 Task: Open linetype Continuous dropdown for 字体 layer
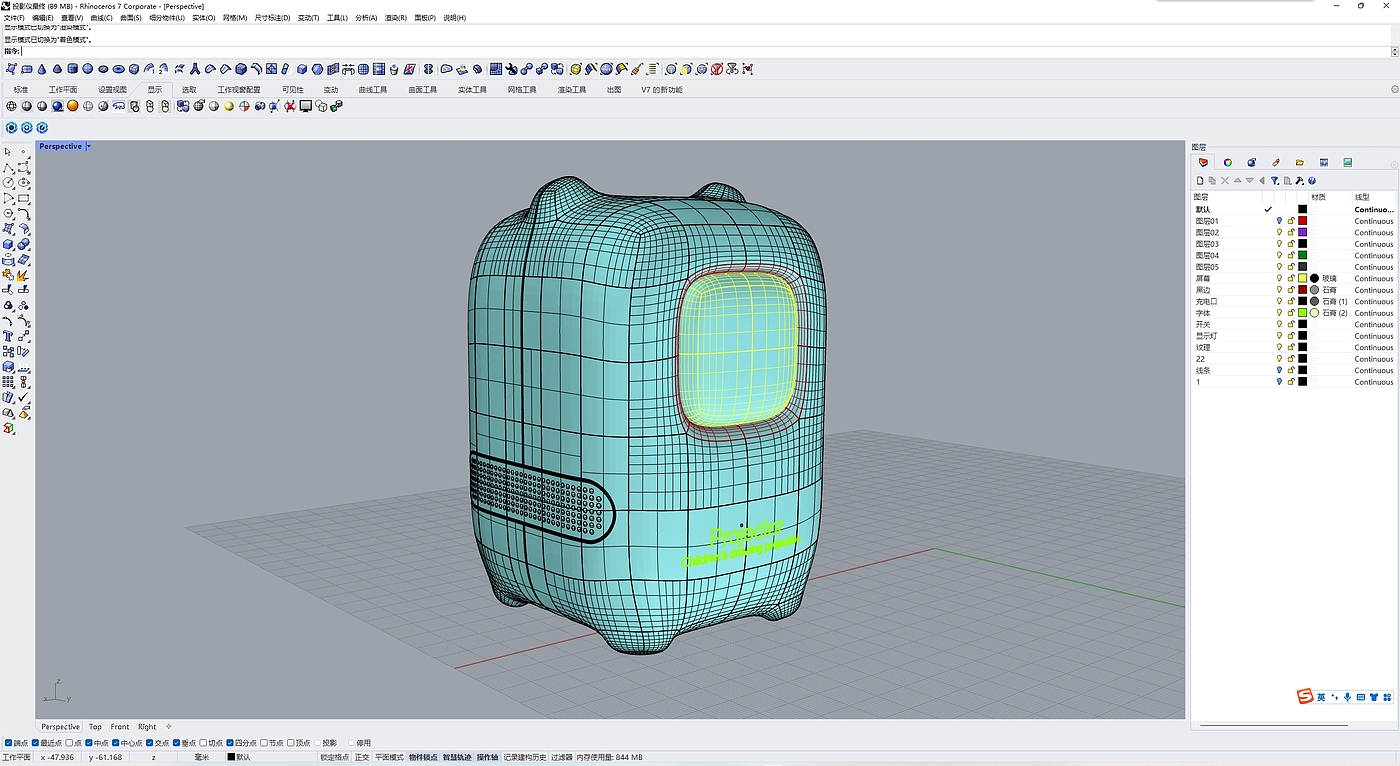point(1373,313)
